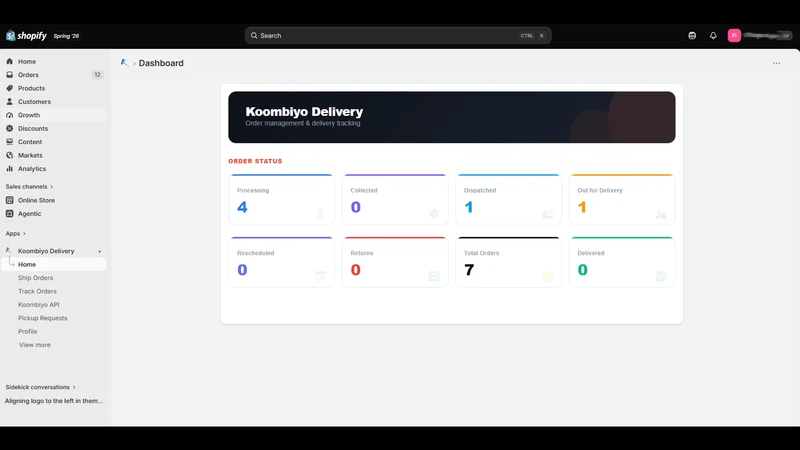Image resolution: width=800 pixels, height=450 pixels.
Task: Click the Total Orders count 7
Action: coord(469,269)
